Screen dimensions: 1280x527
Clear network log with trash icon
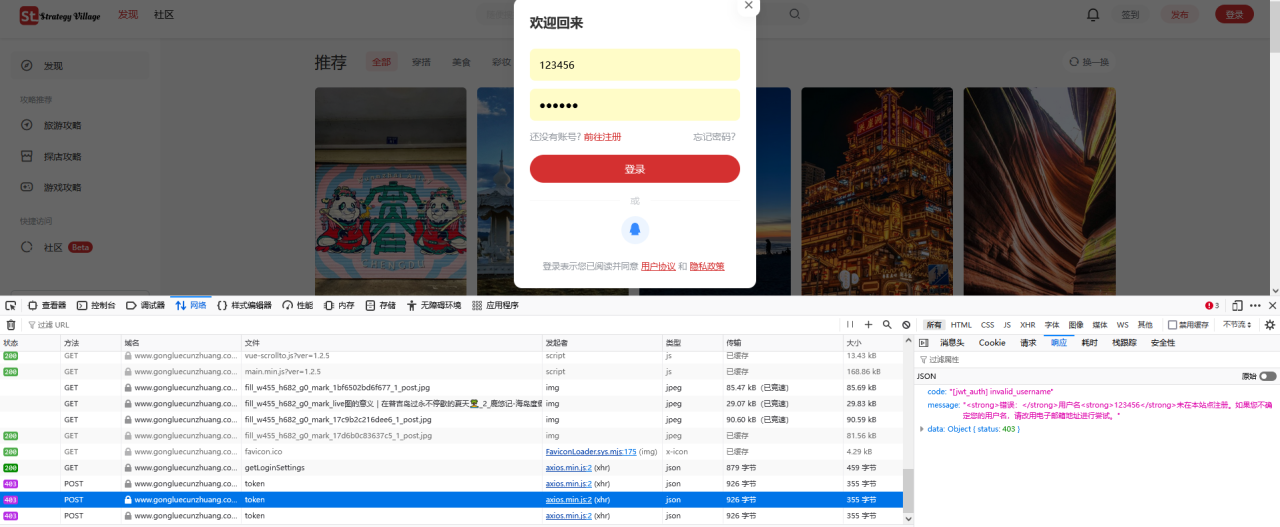11,325
